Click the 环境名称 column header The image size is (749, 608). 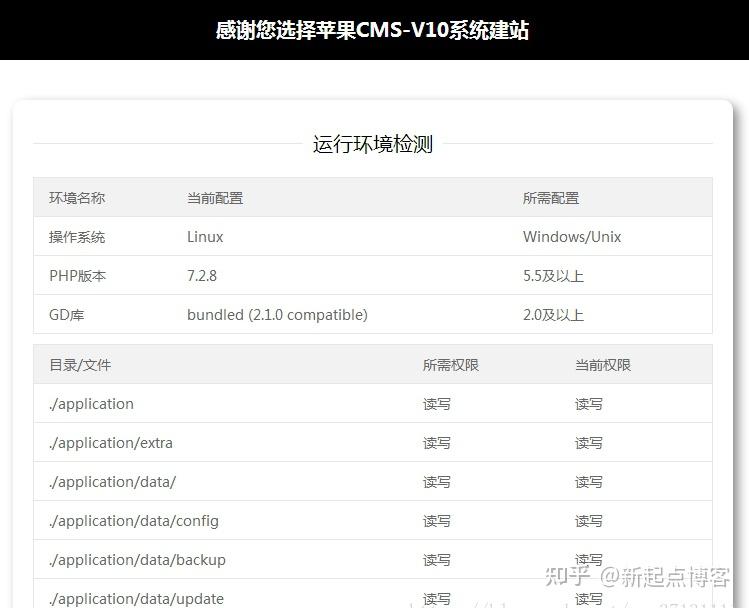(77, 198)
